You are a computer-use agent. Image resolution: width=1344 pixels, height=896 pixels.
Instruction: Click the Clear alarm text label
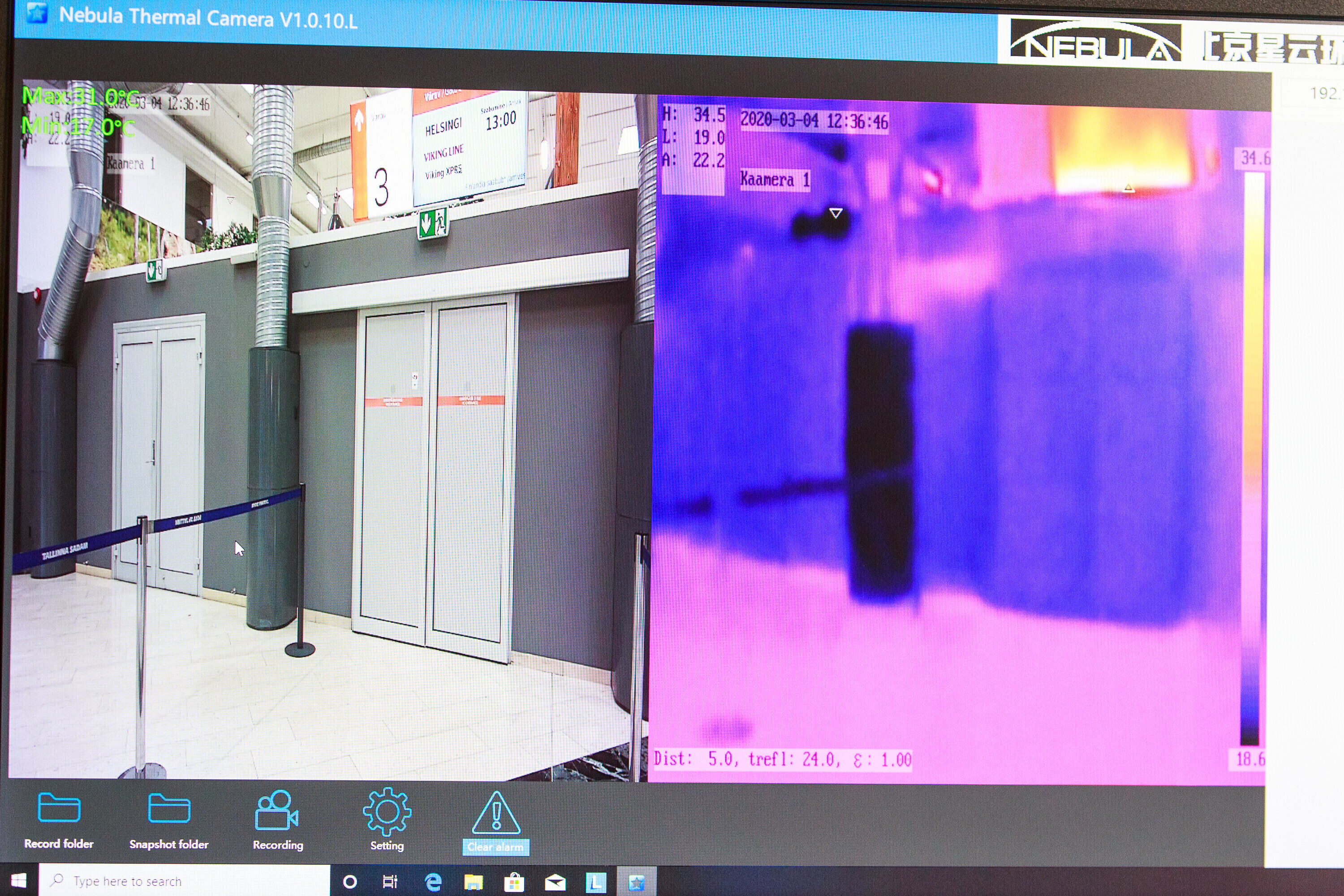coord(495,847)
